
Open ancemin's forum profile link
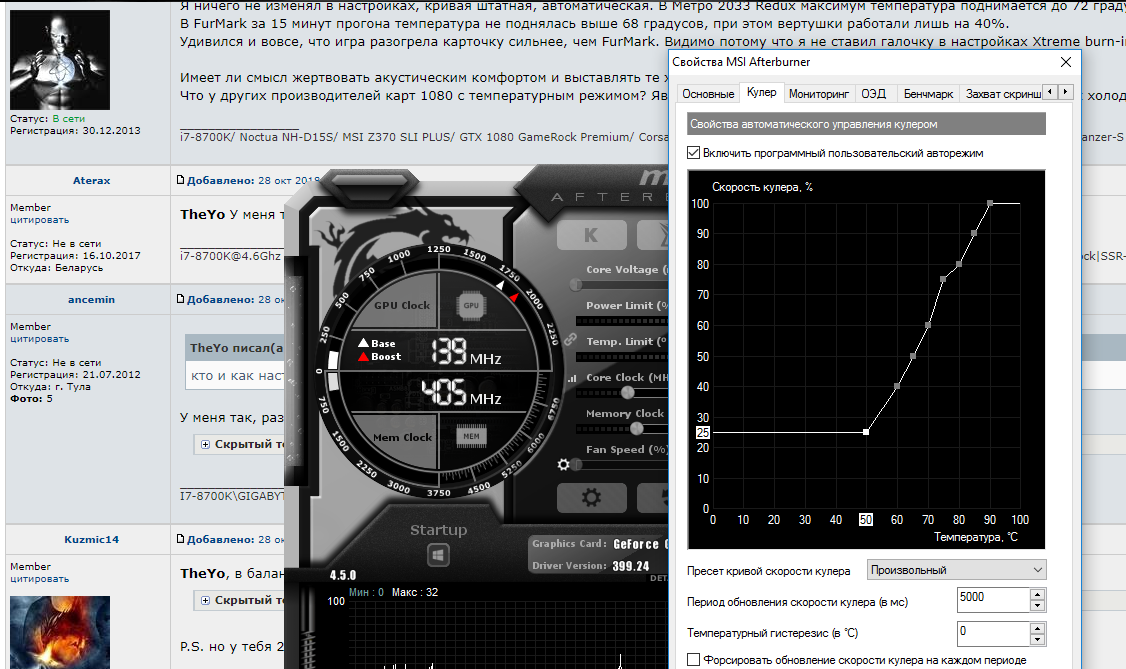tap(91, 299)
